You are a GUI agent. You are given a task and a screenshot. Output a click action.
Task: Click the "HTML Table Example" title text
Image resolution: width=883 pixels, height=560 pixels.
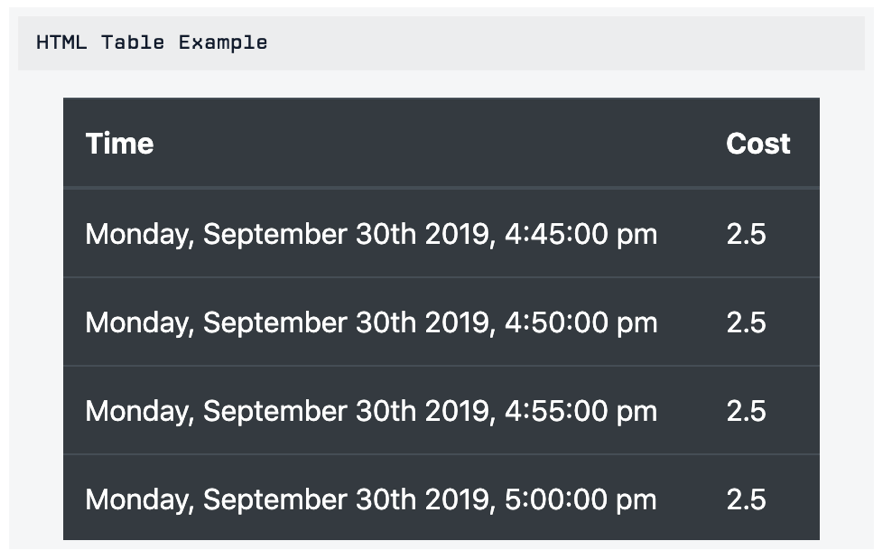click(152, 42)
